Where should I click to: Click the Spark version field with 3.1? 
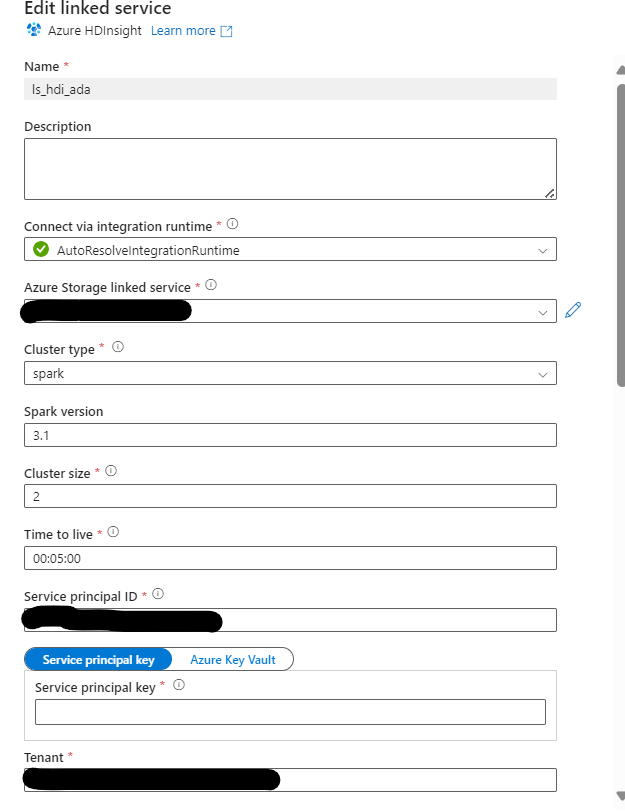pyautogui.click(x=290, y=435)
